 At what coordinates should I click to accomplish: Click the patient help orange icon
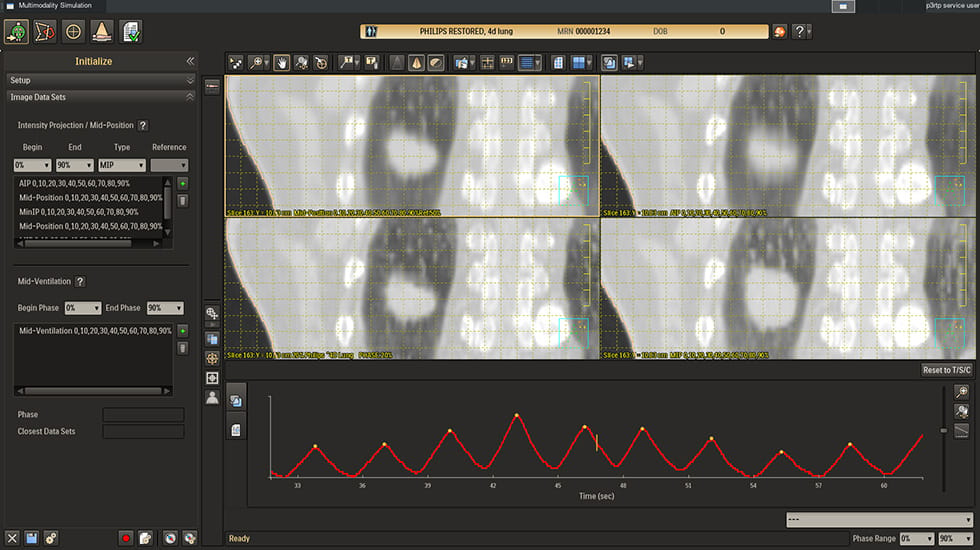coord(779,31)
